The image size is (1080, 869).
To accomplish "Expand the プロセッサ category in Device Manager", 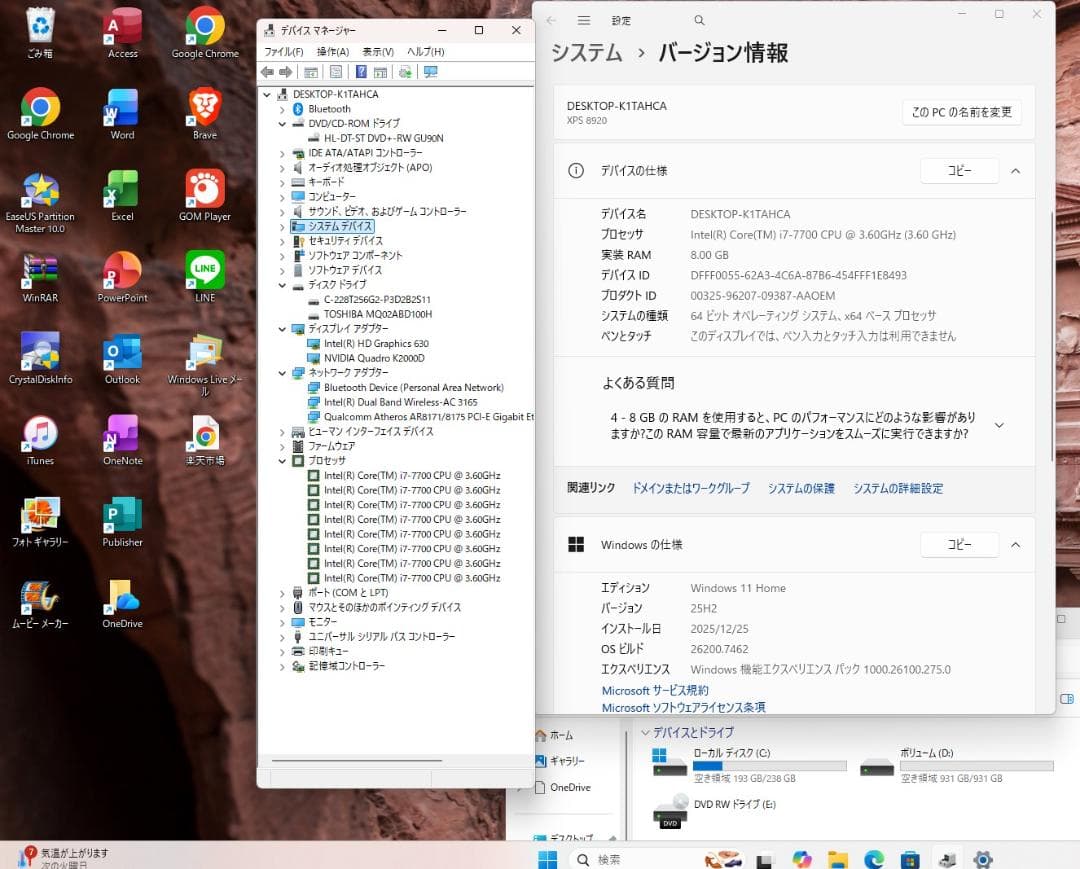I will [282, 460].
